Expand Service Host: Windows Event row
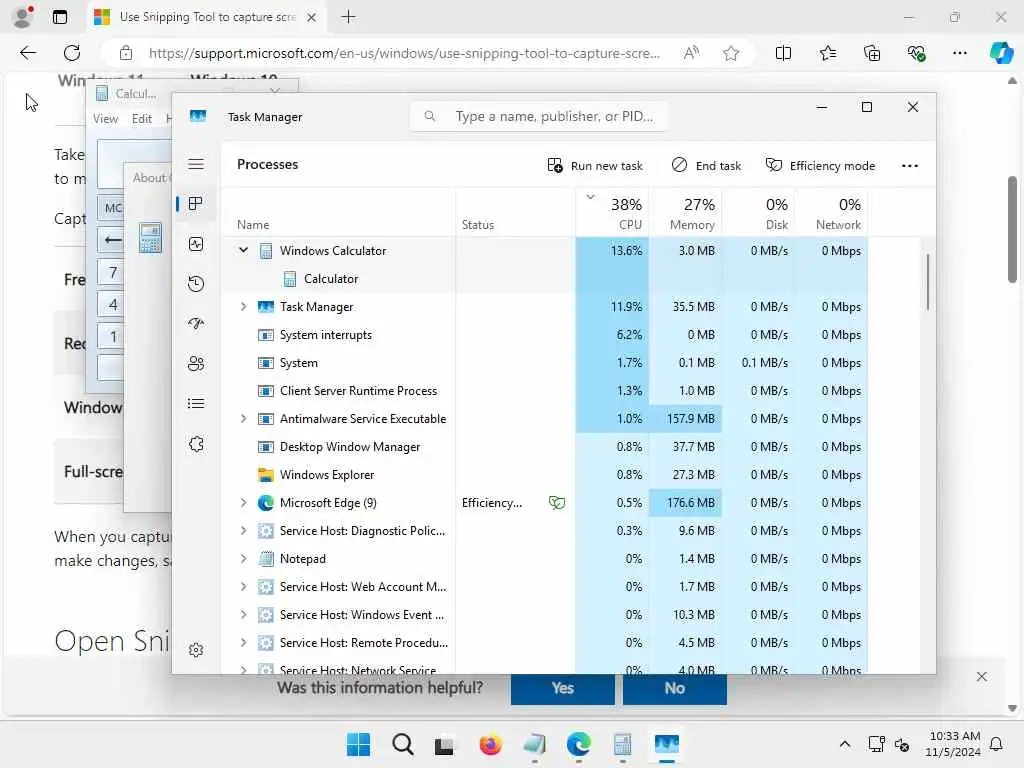 coord(244,615)
